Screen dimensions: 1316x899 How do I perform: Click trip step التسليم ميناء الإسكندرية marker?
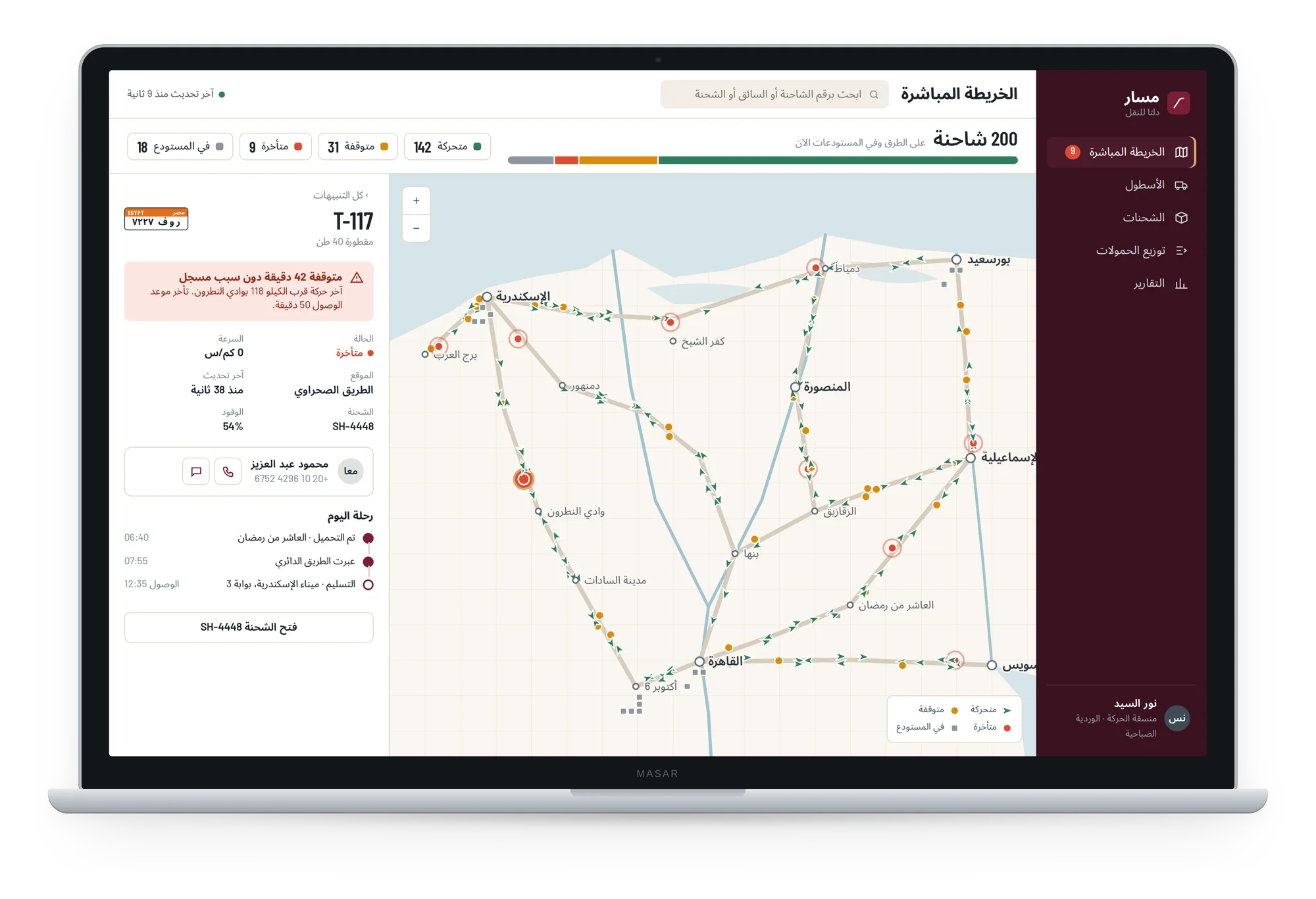pyautogui.click(x=368, y=585)
